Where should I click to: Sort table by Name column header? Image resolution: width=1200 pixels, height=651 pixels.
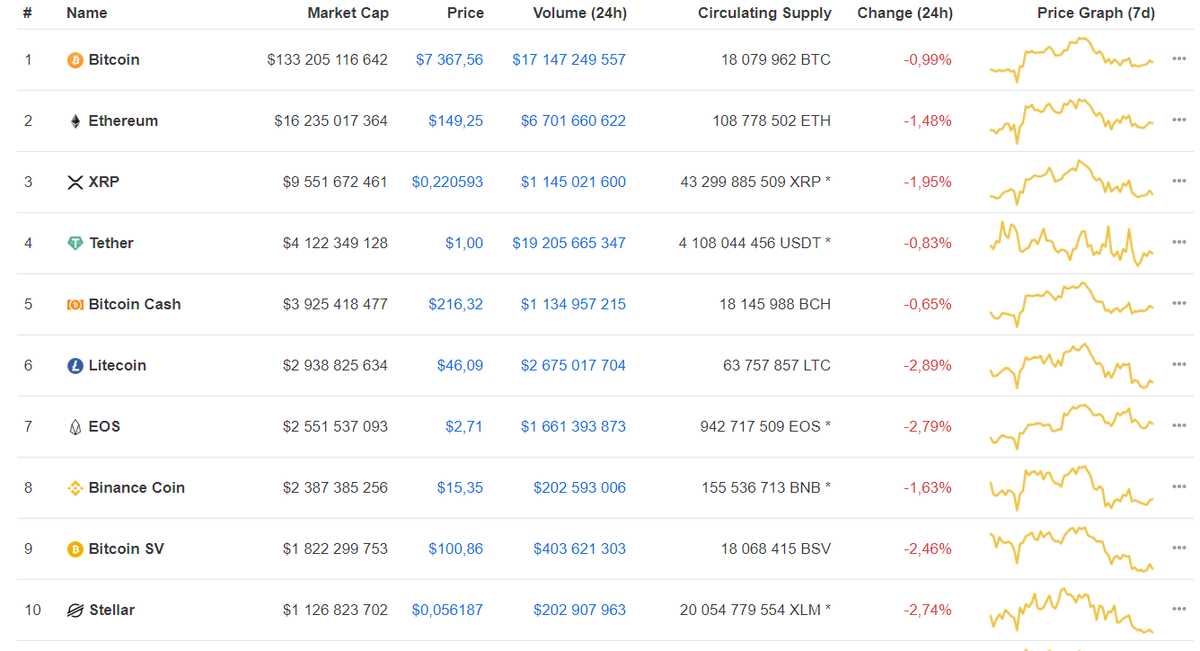(x=87, y=13)
